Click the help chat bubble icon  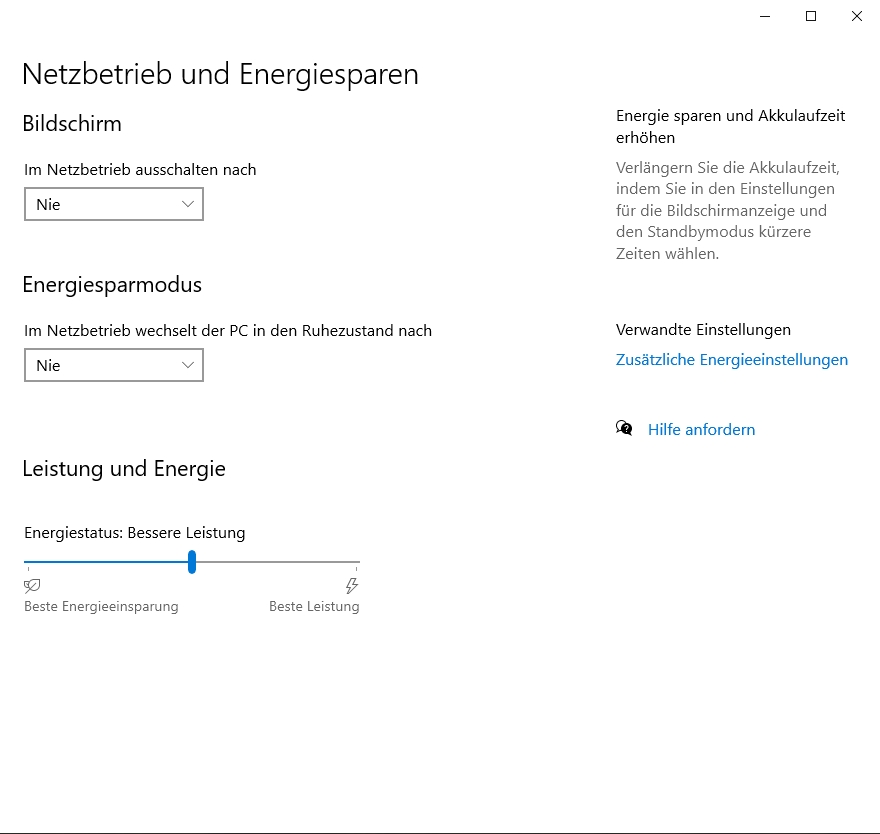click(624, 428)
